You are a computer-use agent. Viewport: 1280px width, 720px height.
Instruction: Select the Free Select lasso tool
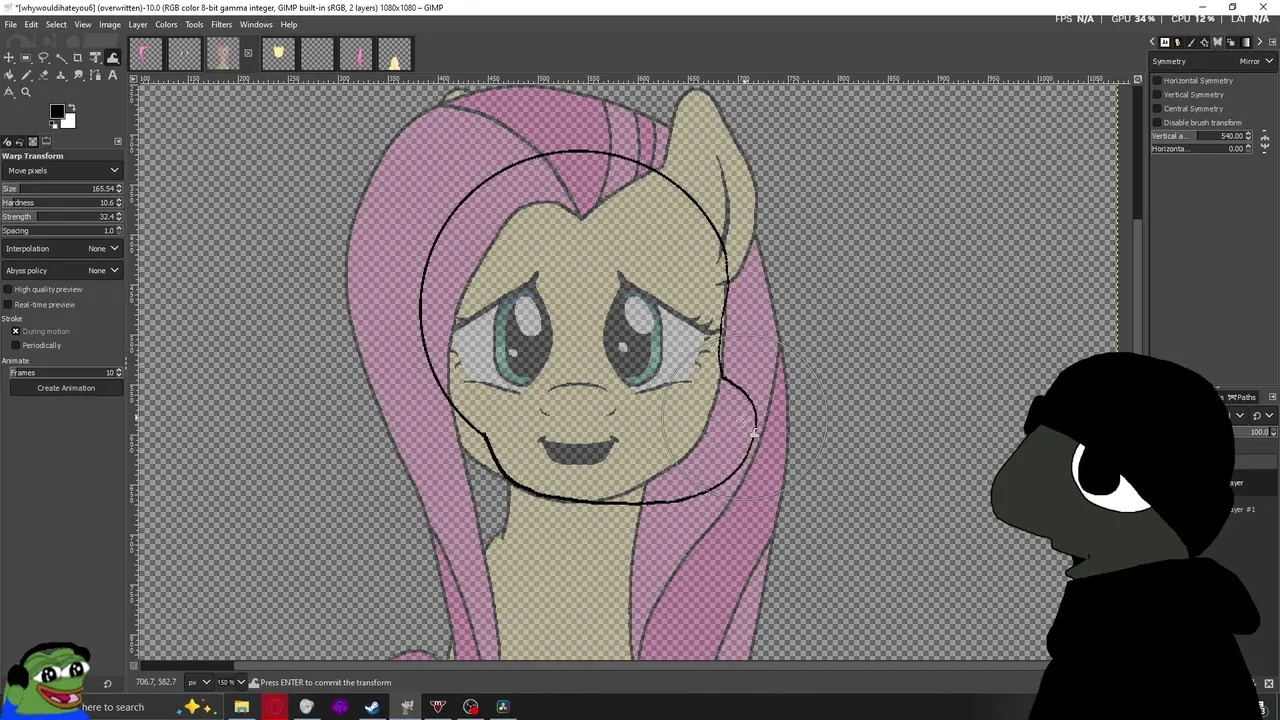tap(43, 58)
